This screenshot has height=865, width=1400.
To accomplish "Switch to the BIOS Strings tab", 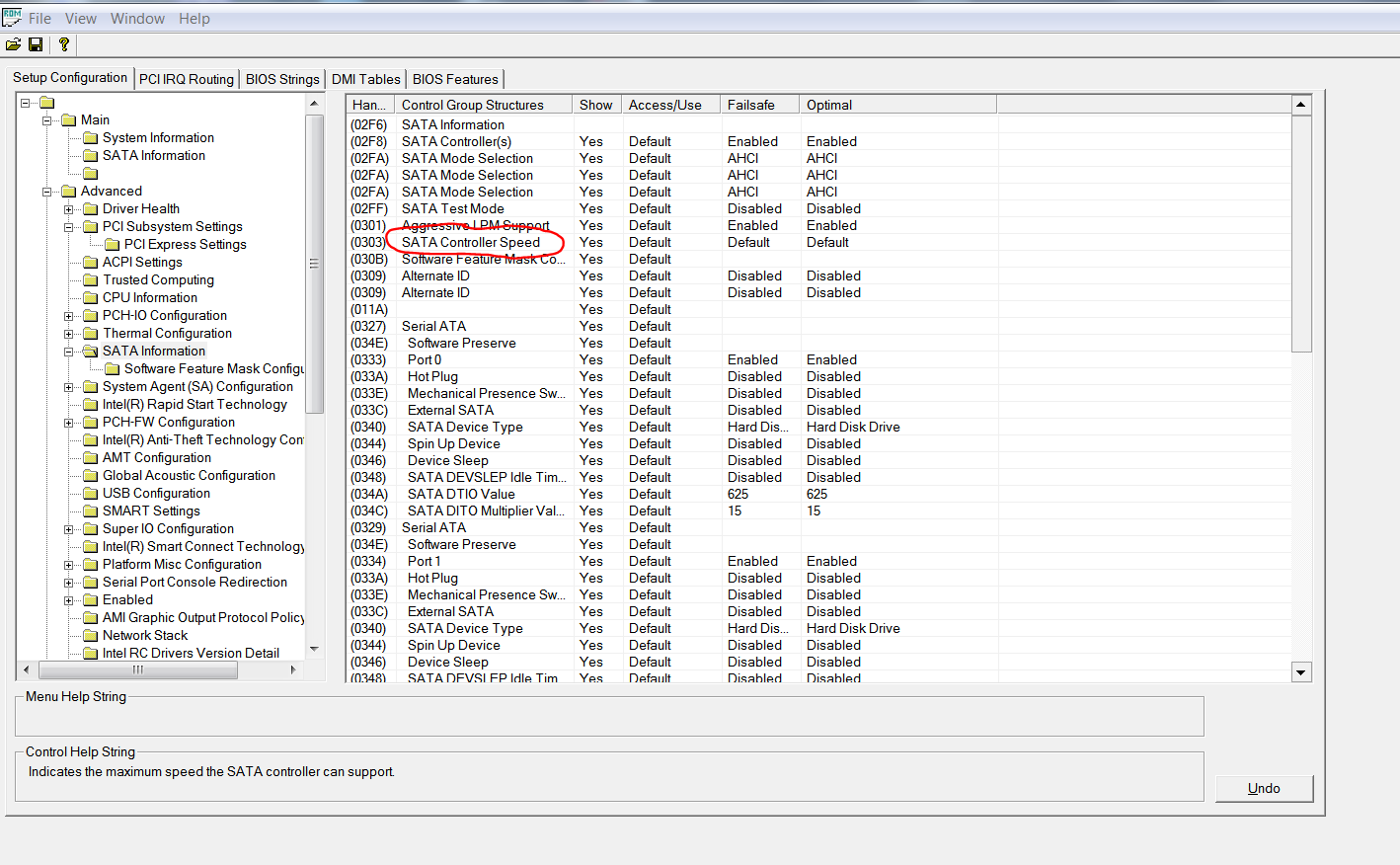I will pyautogui.click(x=282, y=79).
